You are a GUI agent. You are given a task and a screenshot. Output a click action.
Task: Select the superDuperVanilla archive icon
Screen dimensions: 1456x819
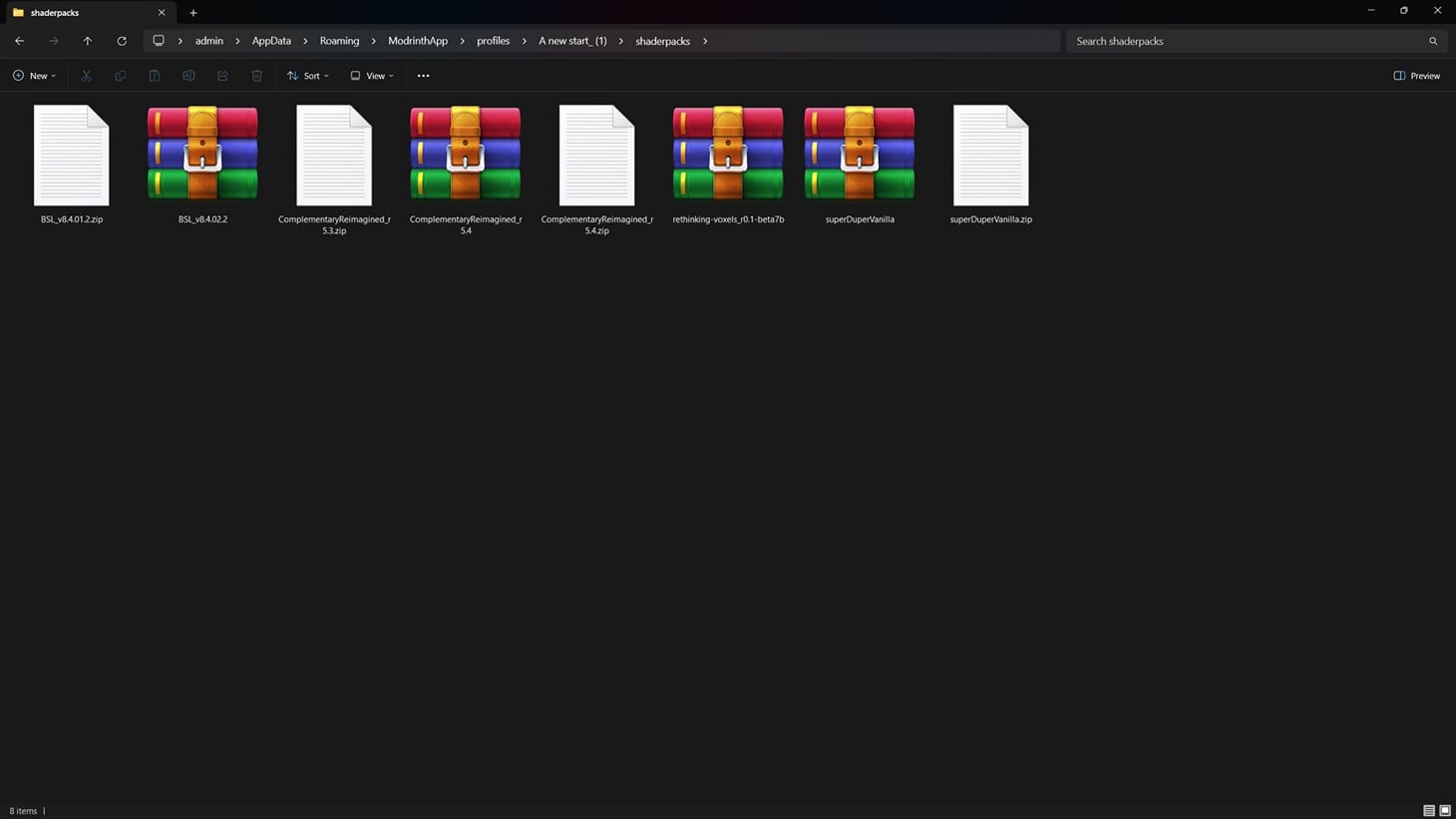coord(860,154)
